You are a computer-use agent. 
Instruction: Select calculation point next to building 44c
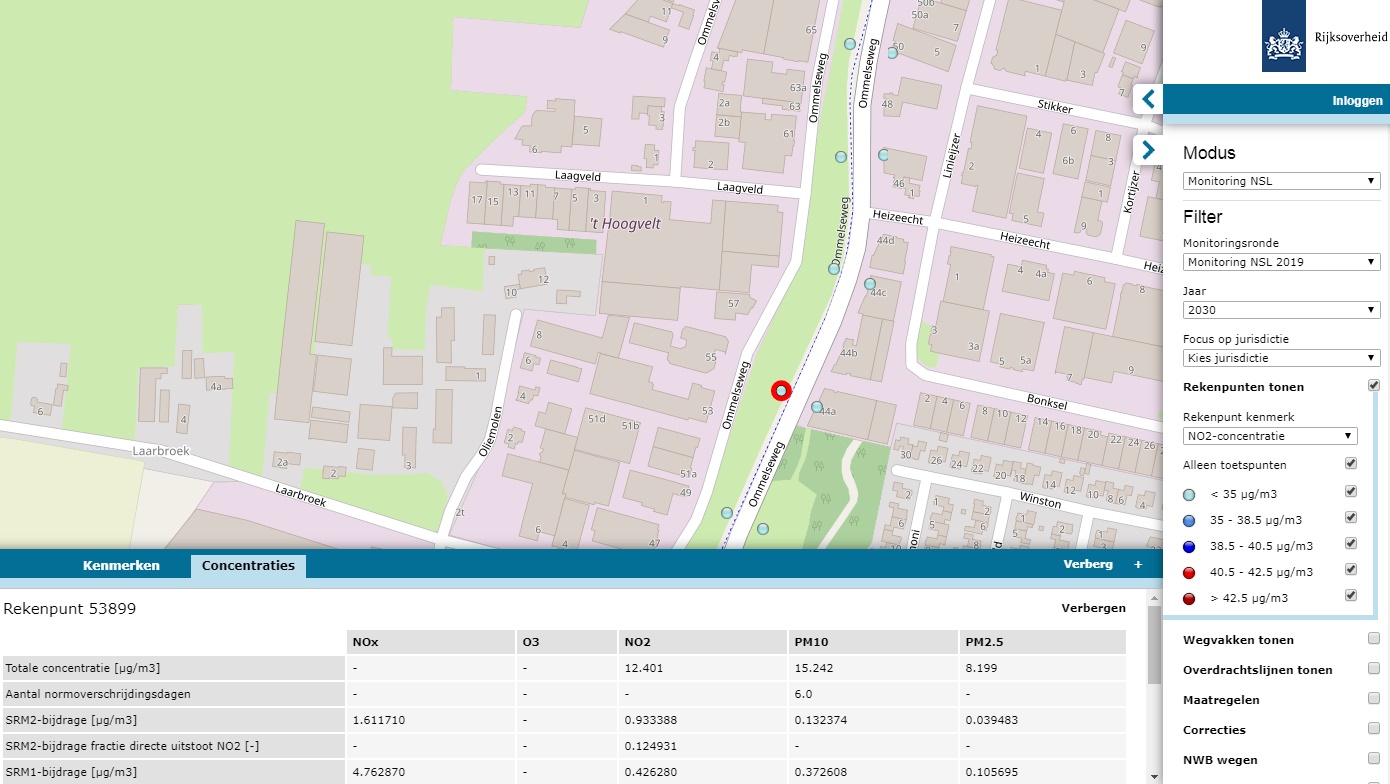click(869, 284)
